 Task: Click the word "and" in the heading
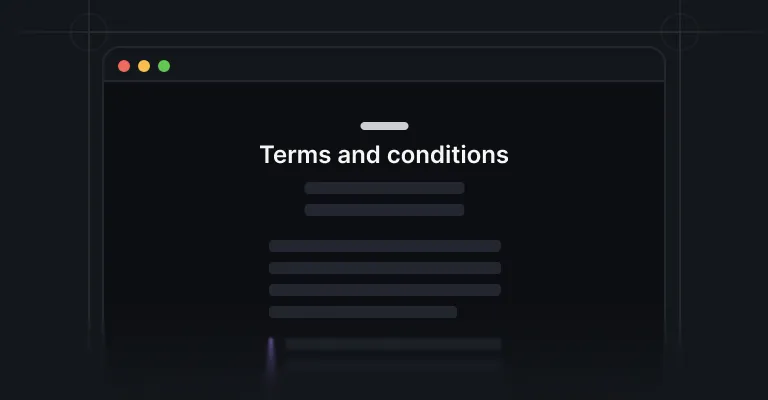[359, 155]
